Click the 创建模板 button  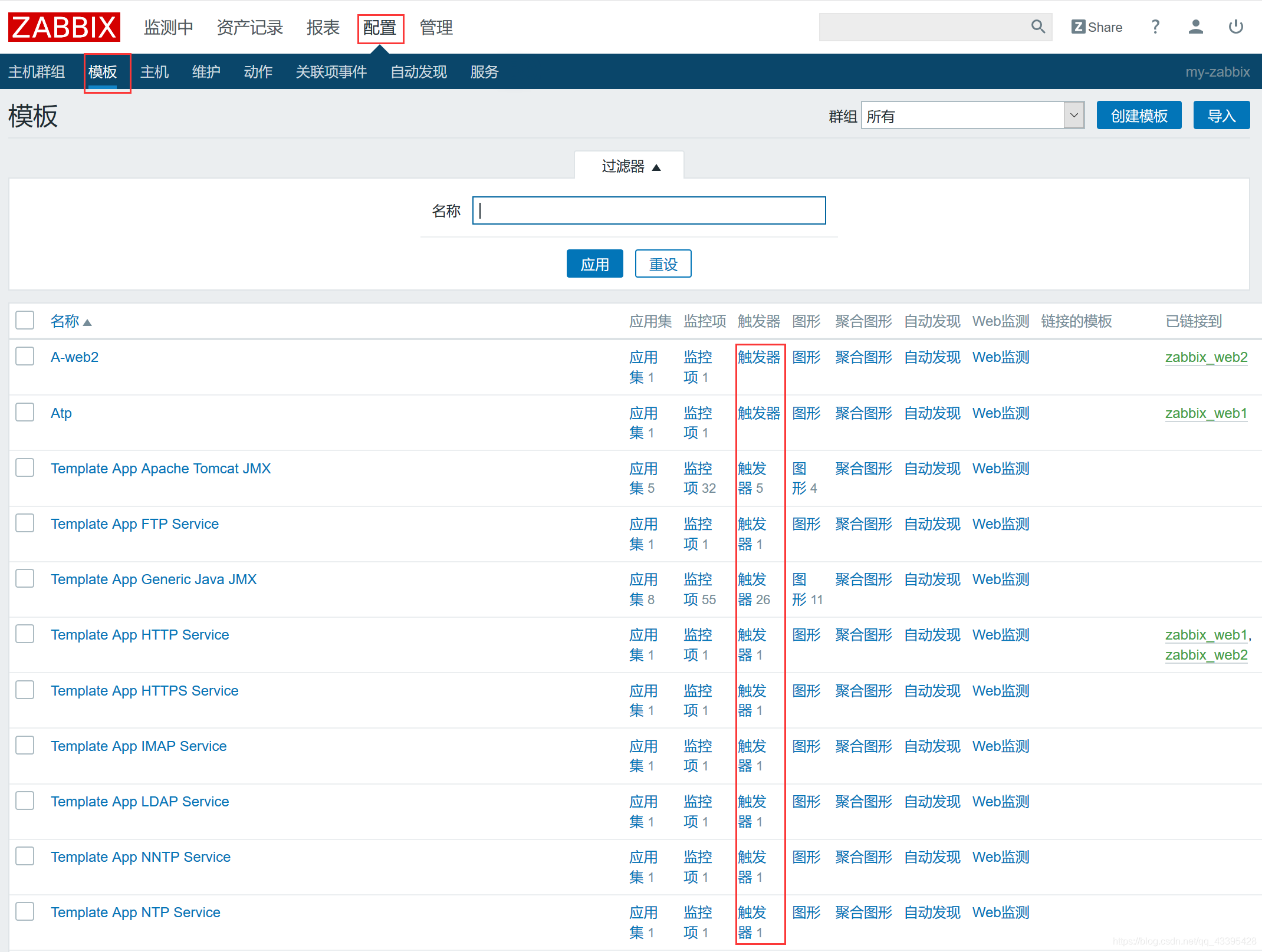click(x=1139, y=115)
